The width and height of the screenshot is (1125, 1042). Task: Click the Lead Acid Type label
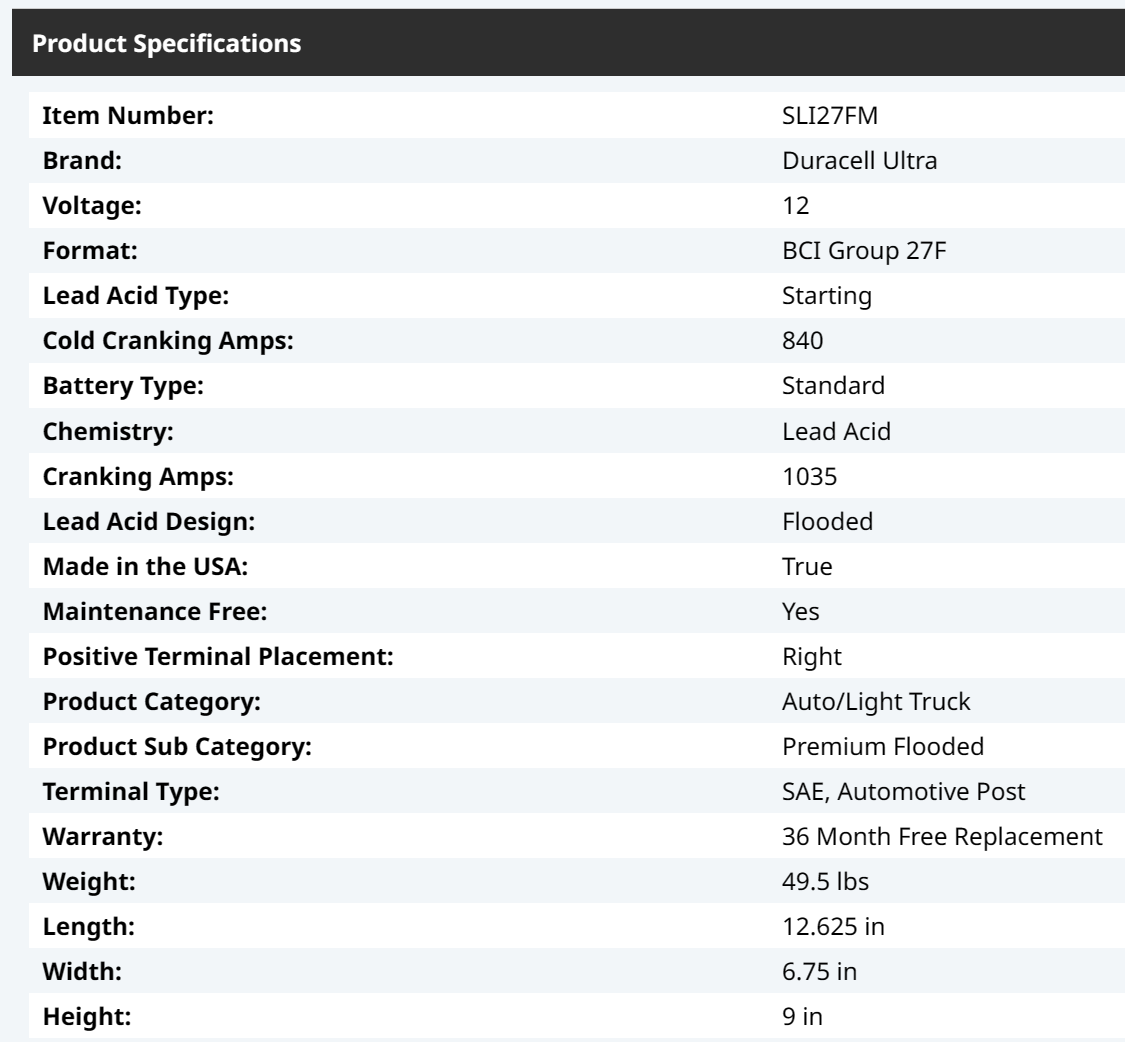point(136,296)
